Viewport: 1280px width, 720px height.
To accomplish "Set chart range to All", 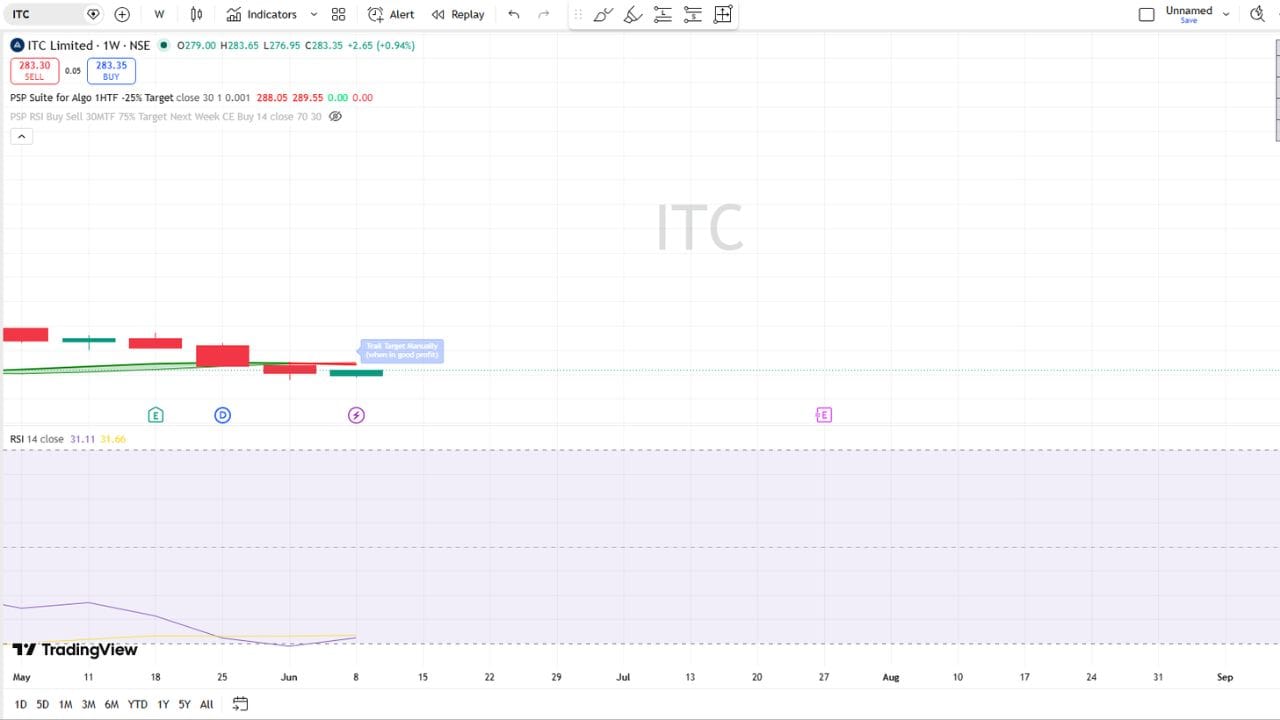I will [207, 704].
